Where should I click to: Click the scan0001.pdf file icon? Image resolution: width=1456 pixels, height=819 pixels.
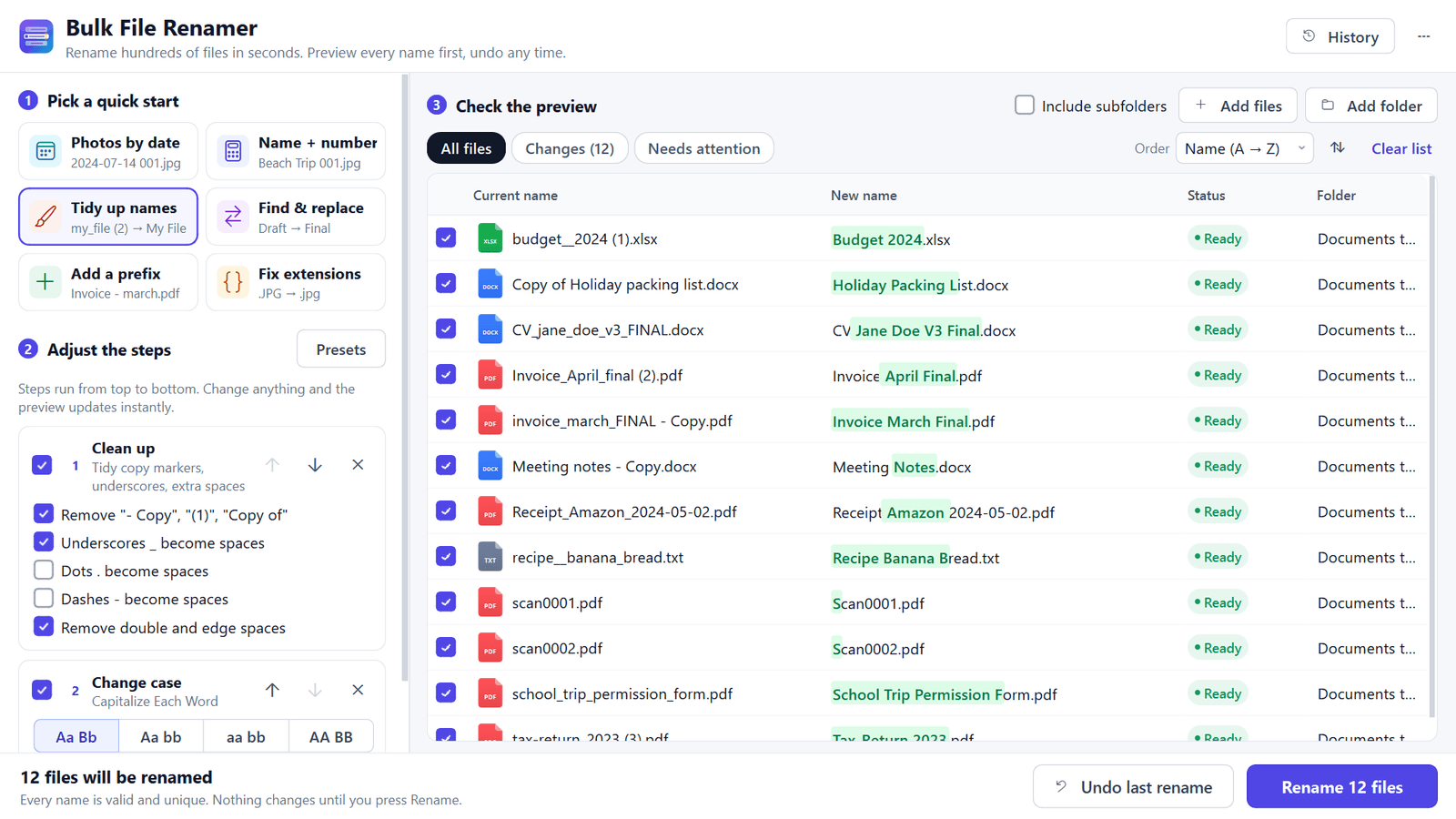click(490, 602)
